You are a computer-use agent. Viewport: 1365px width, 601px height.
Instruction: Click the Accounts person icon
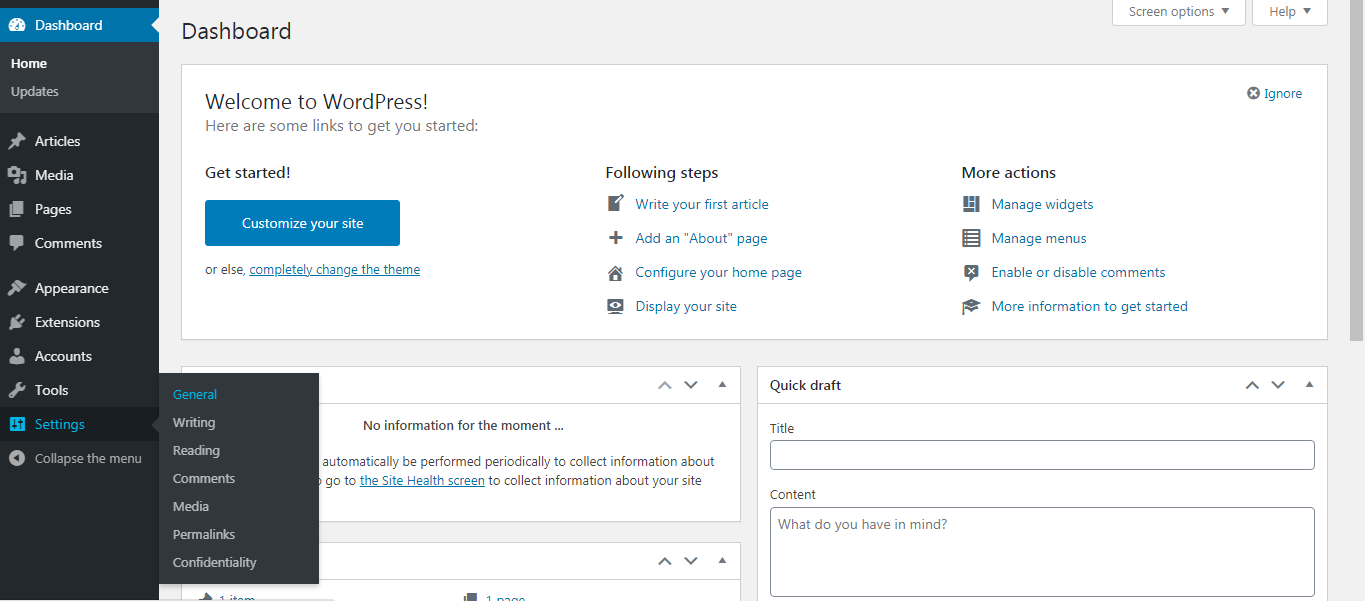coord(17,356)
